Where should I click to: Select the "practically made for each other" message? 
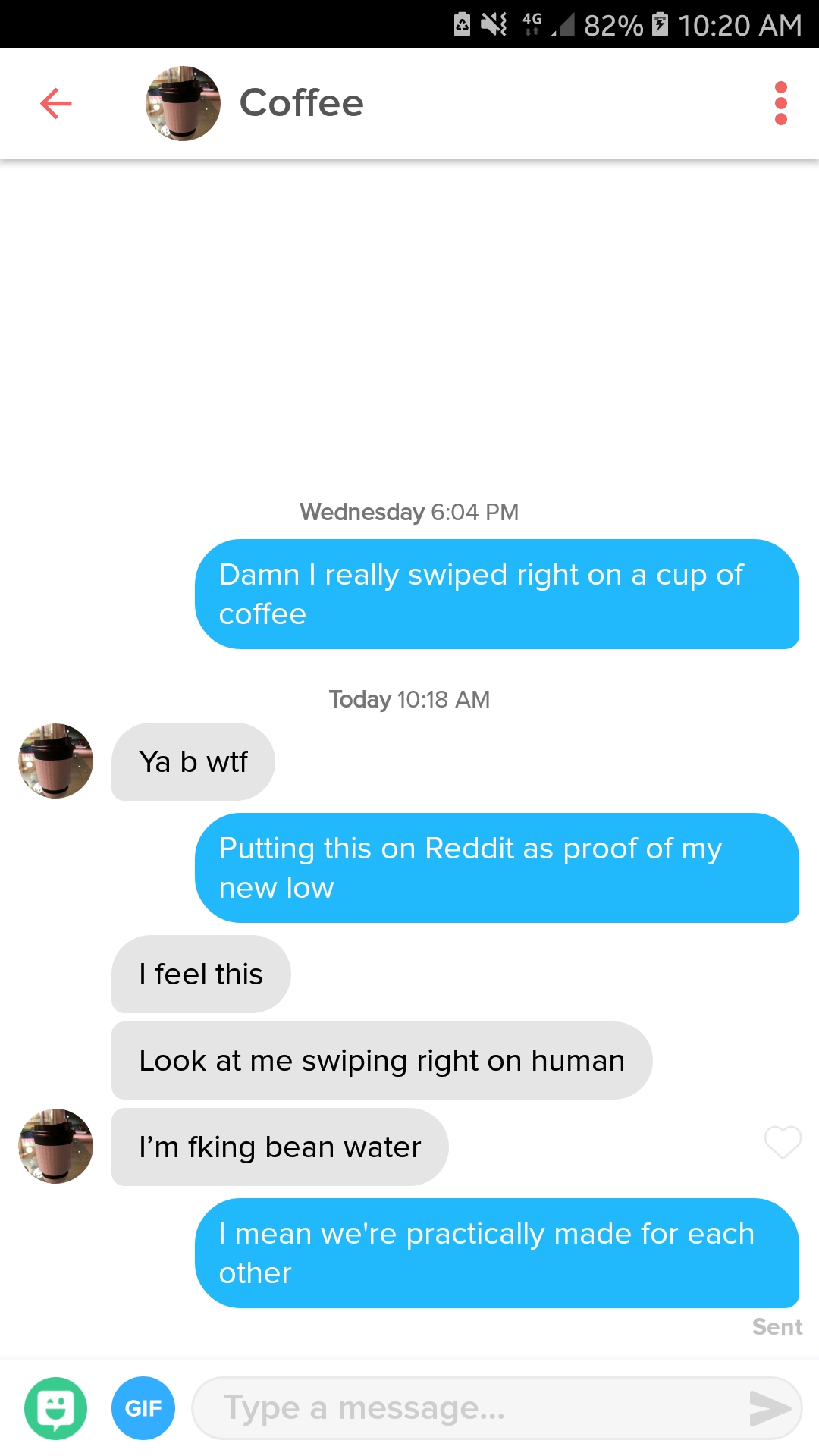coord(497,1253)
